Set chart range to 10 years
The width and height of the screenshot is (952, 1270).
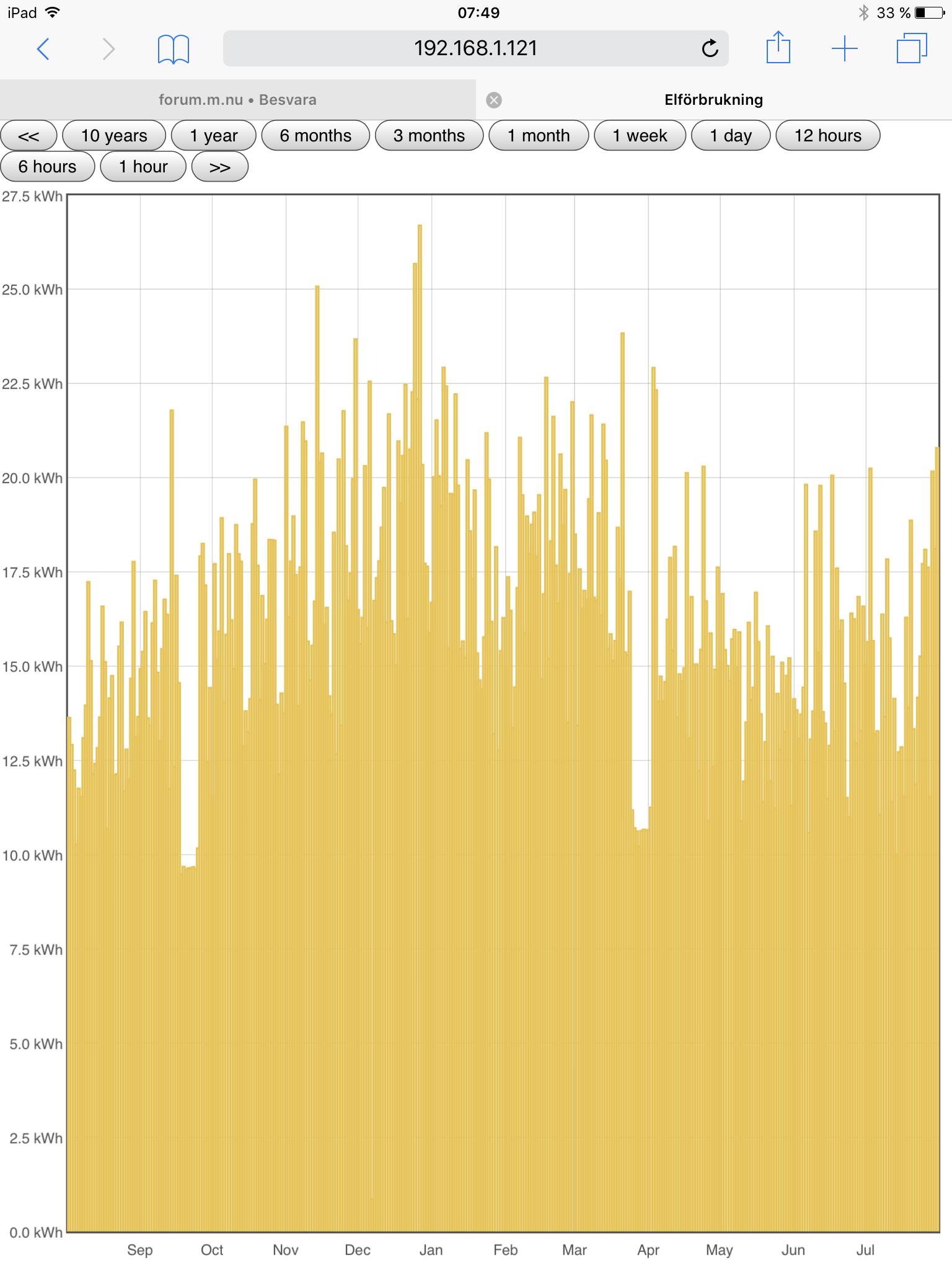[x=114, y=136]
